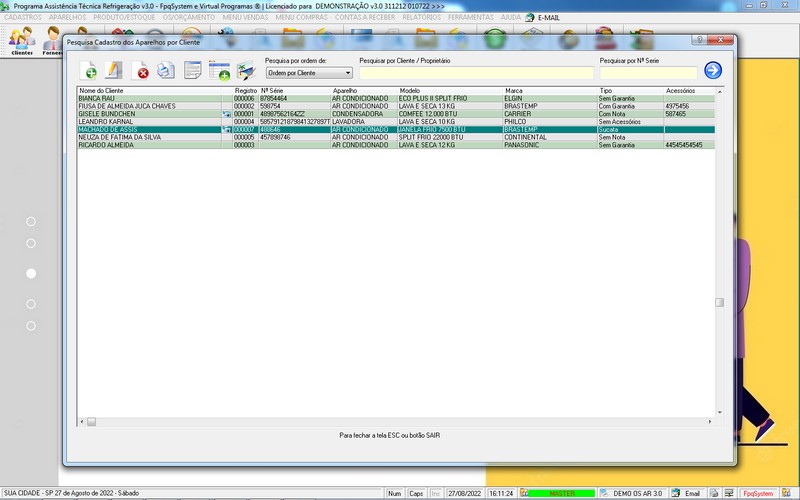The width and height of the screenshot is (800, 500).
Task: Click the date 27/08/2022 in status bar
Action: pos(465,494)
